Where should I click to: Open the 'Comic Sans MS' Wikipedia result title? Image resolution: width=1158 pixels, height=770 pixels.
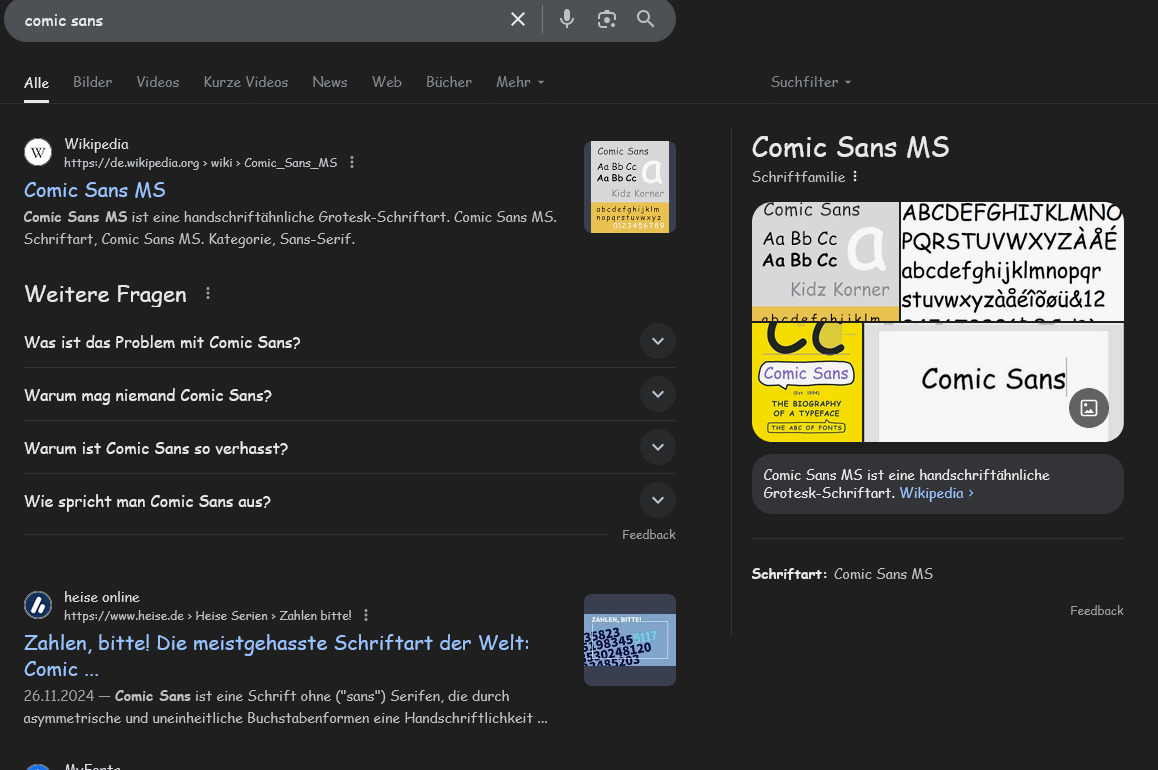click(95, 190)
